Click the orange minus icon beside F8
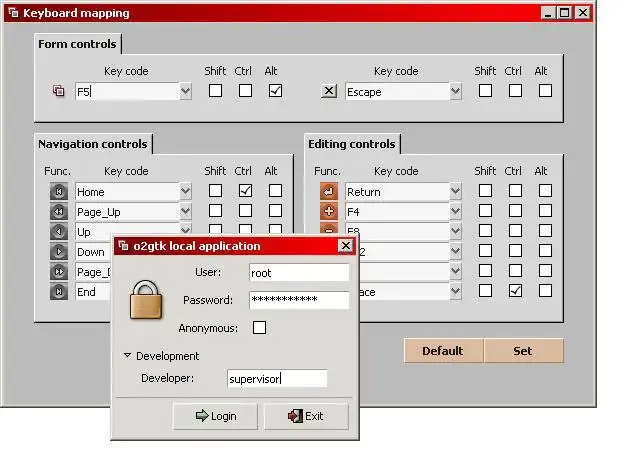The image size is (620, 450). tap(329, 229)
